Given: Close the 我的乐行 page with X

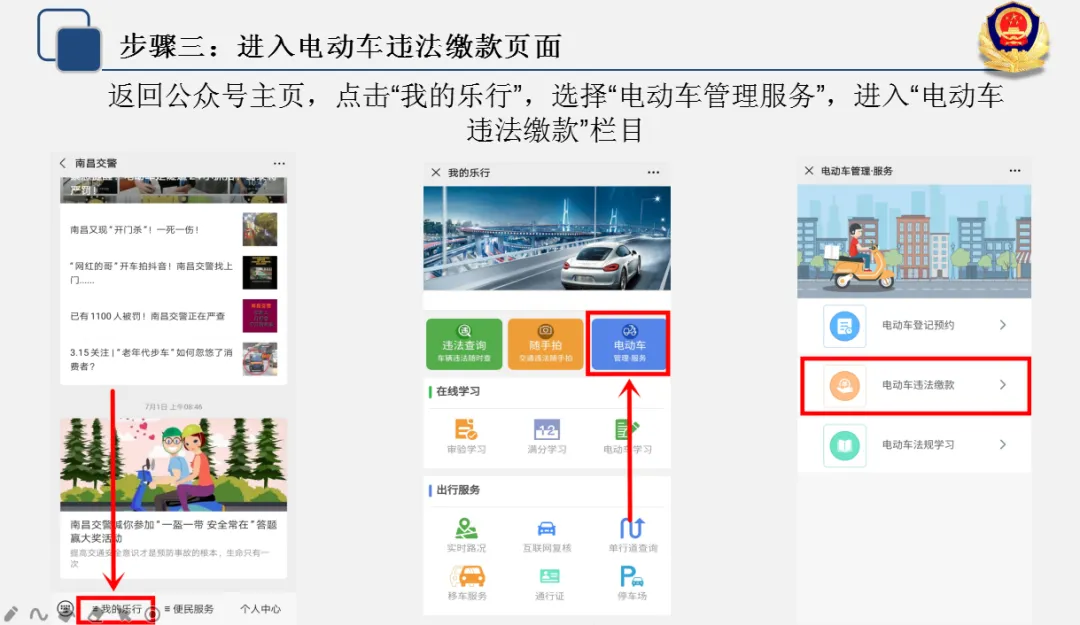Looking at the screenshot, I should click(435, 172).
